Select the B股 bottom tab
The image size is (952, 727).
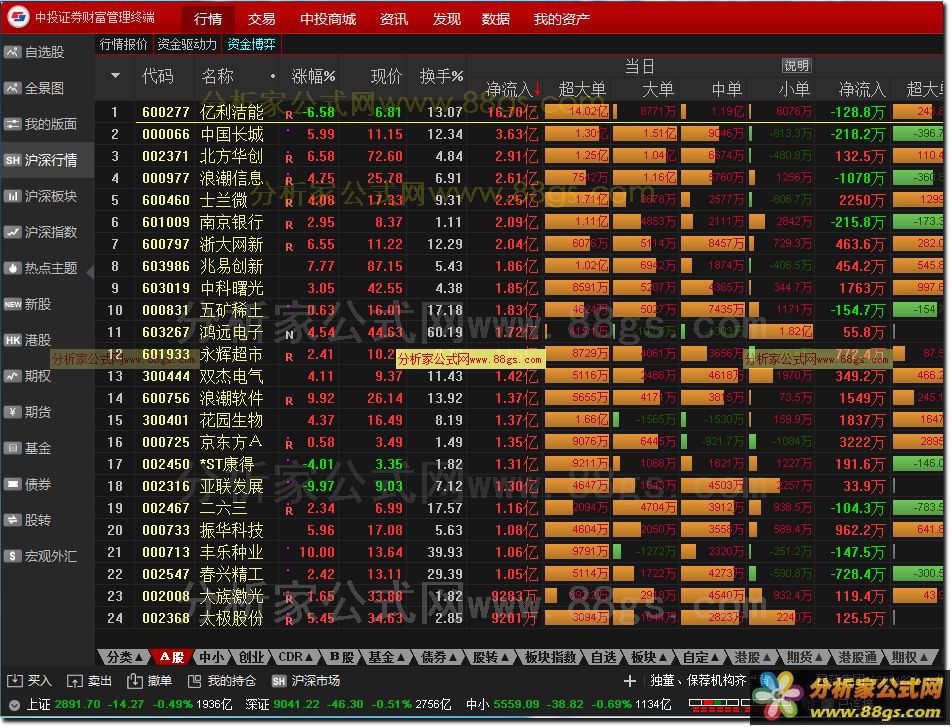coord(341,657)
